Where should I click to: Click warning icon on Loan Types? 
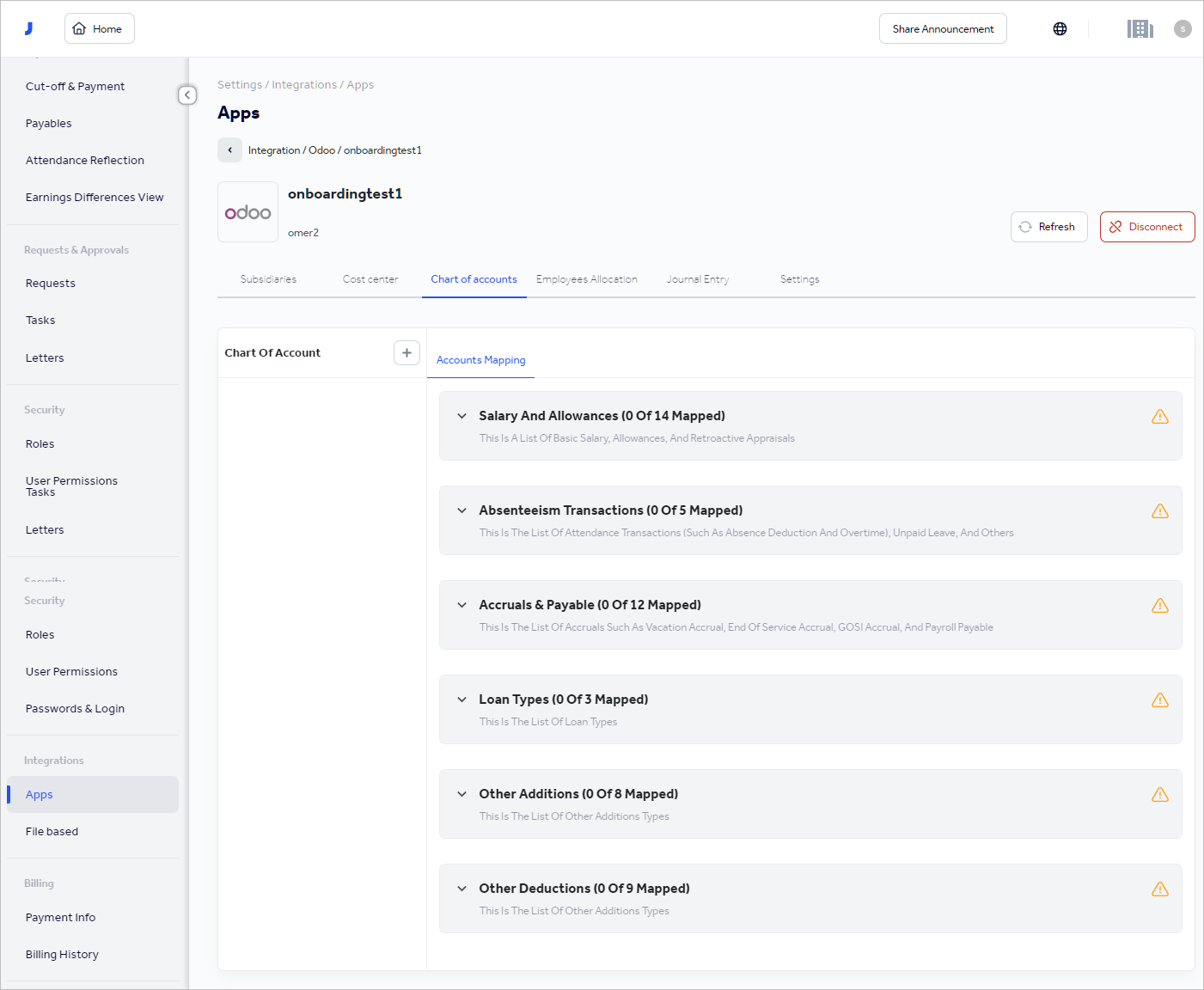click(x=1159, y=700)
